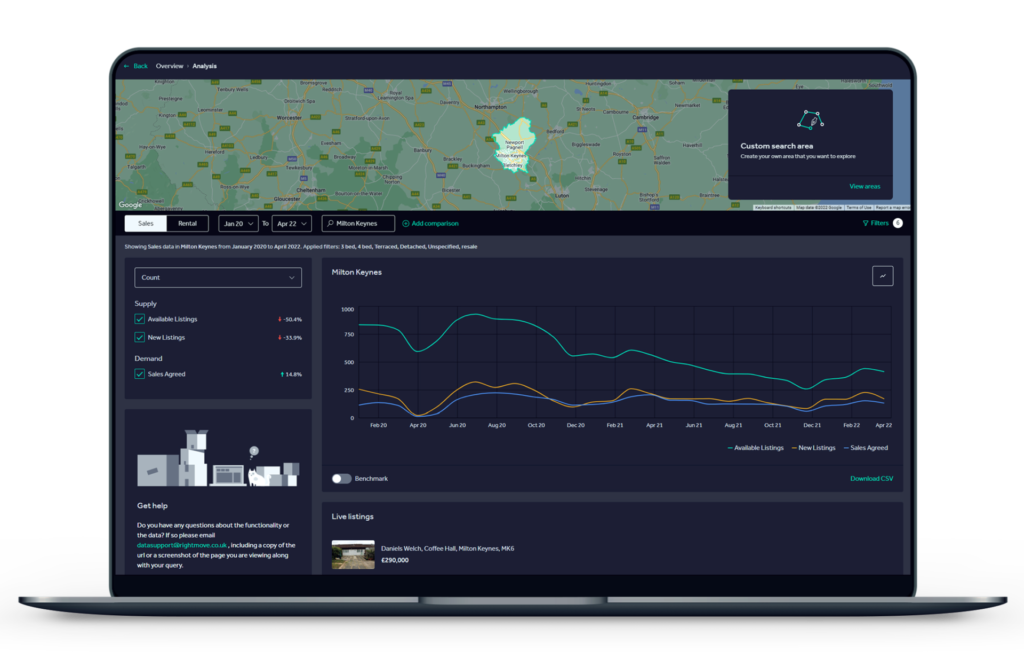Screen dimensions: 1024x652
Task: Open the Overview breadcrumb
Action: pyautogui.click(x=169, y=66)
